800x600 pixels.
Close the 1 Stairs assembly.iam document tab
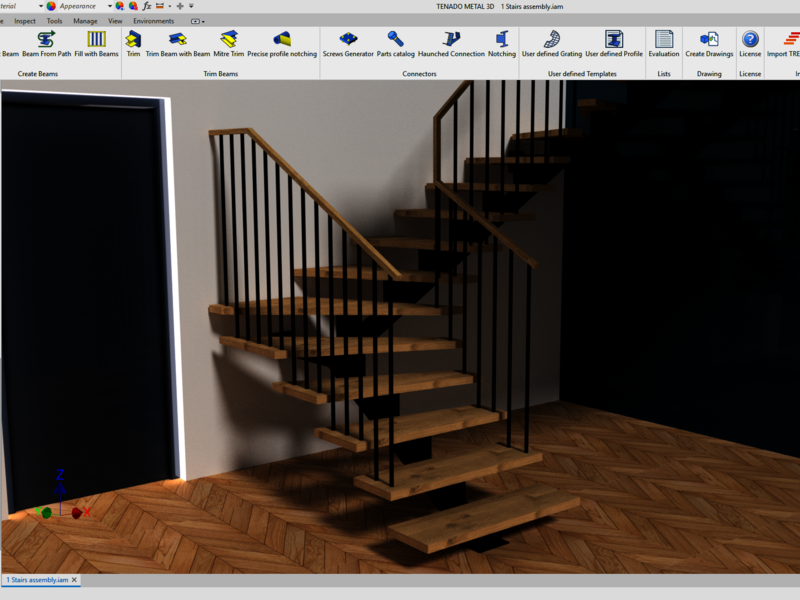(74, 580)
